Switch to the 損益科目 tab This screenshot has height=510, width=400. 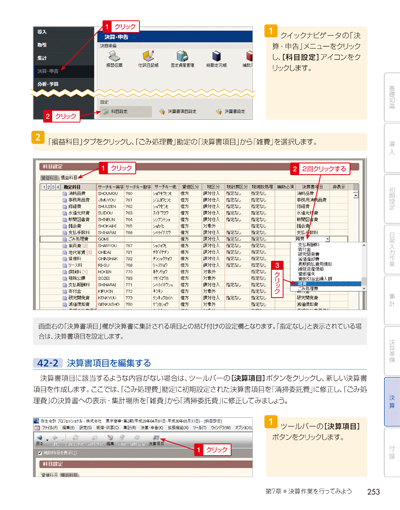coord(69,178)
